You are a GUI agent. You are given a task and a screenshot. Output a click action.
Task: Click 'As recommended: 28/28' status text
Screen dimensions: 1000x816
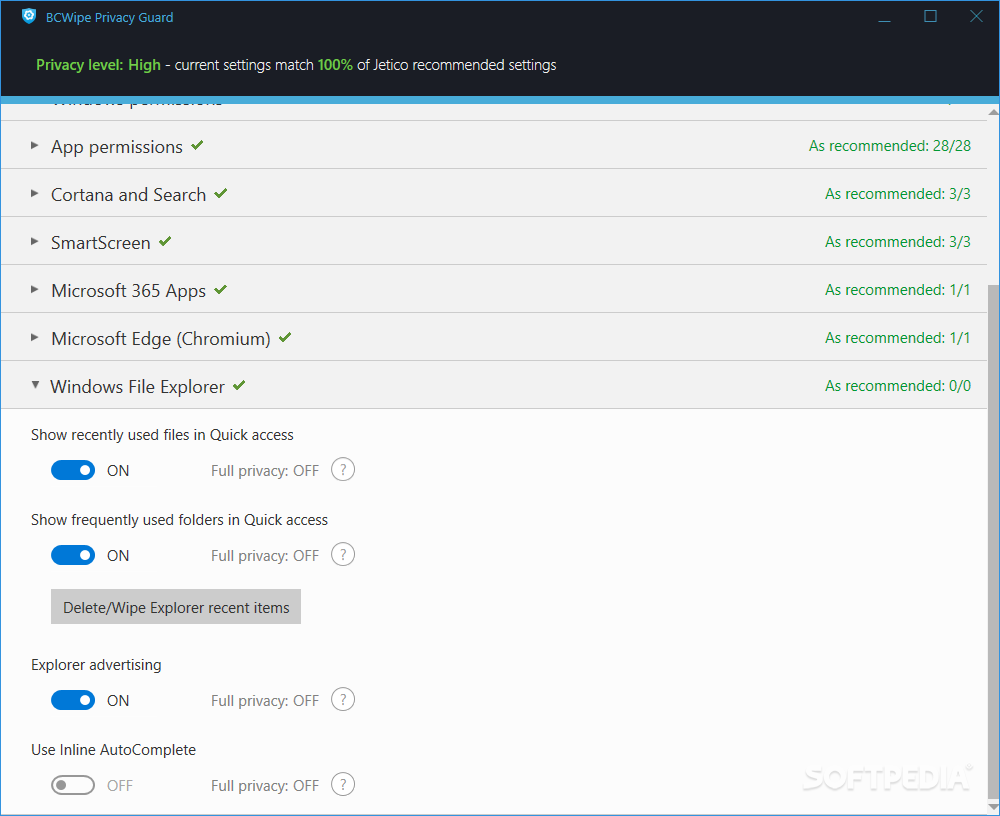click(890, 145)
